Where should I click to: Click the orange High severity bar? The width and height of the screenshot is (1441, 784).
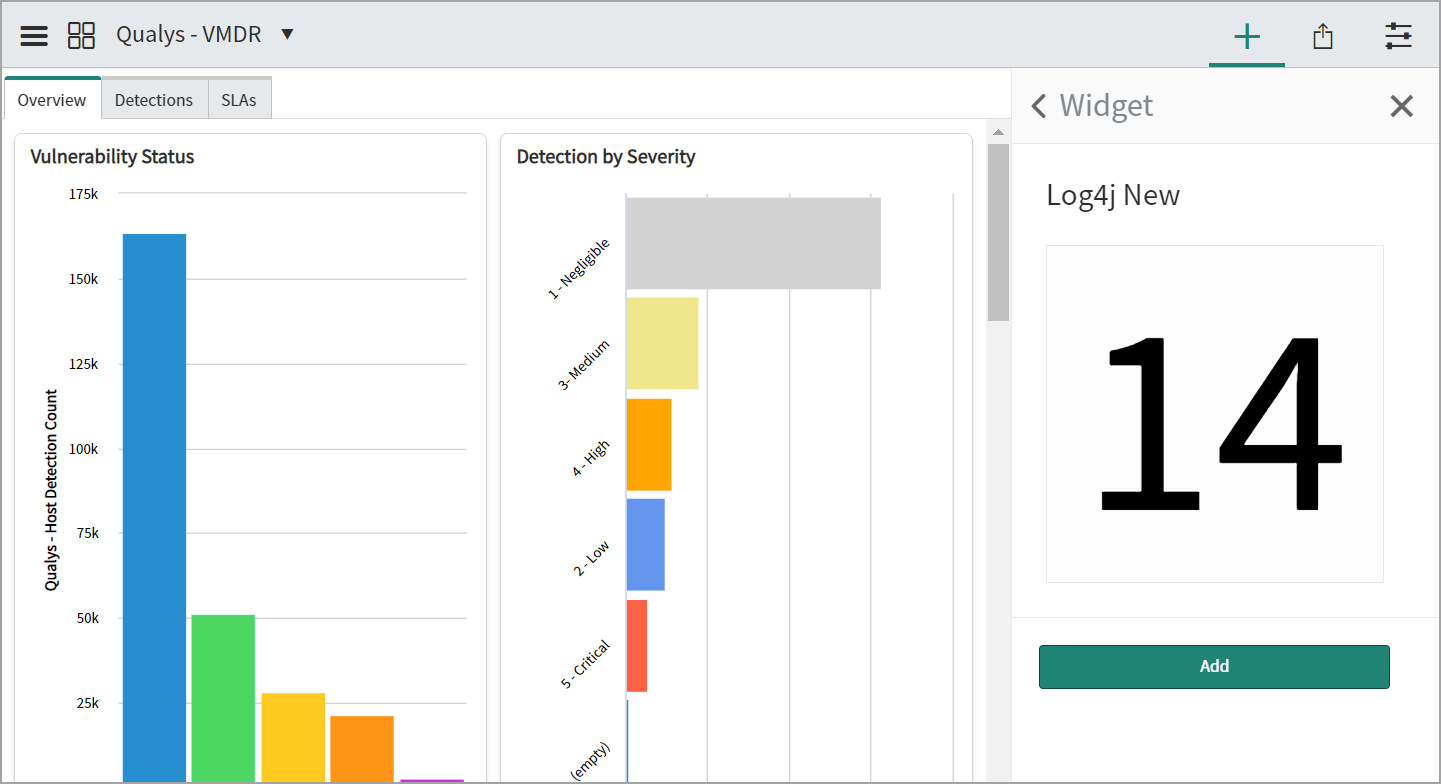tap(649, 444)
